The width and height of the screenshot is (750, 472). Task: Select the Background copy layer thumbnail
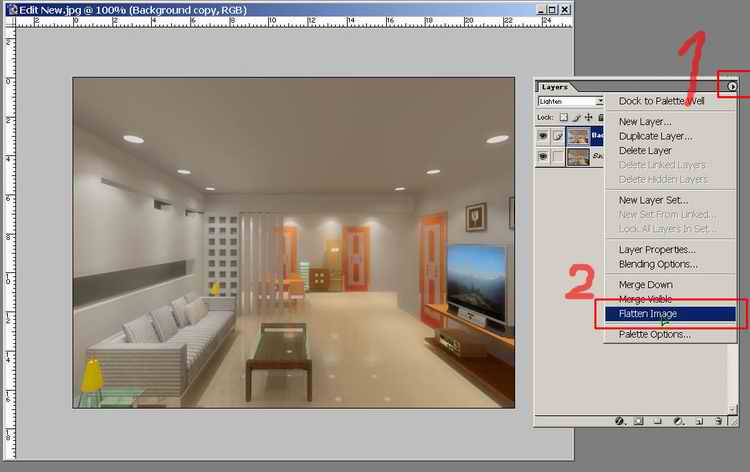coord(578,136)
